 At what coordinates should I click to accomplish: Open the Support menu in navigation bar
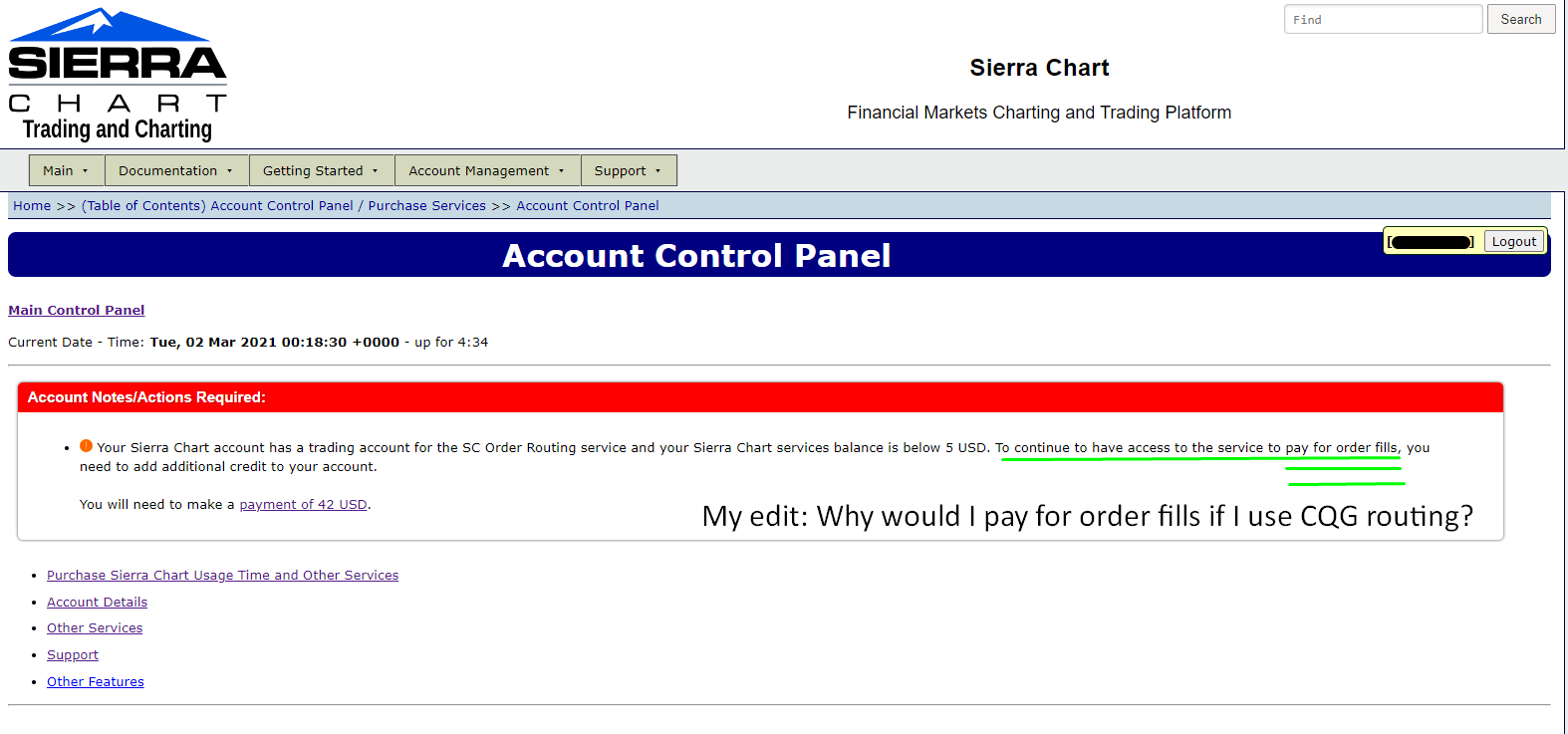629,170
